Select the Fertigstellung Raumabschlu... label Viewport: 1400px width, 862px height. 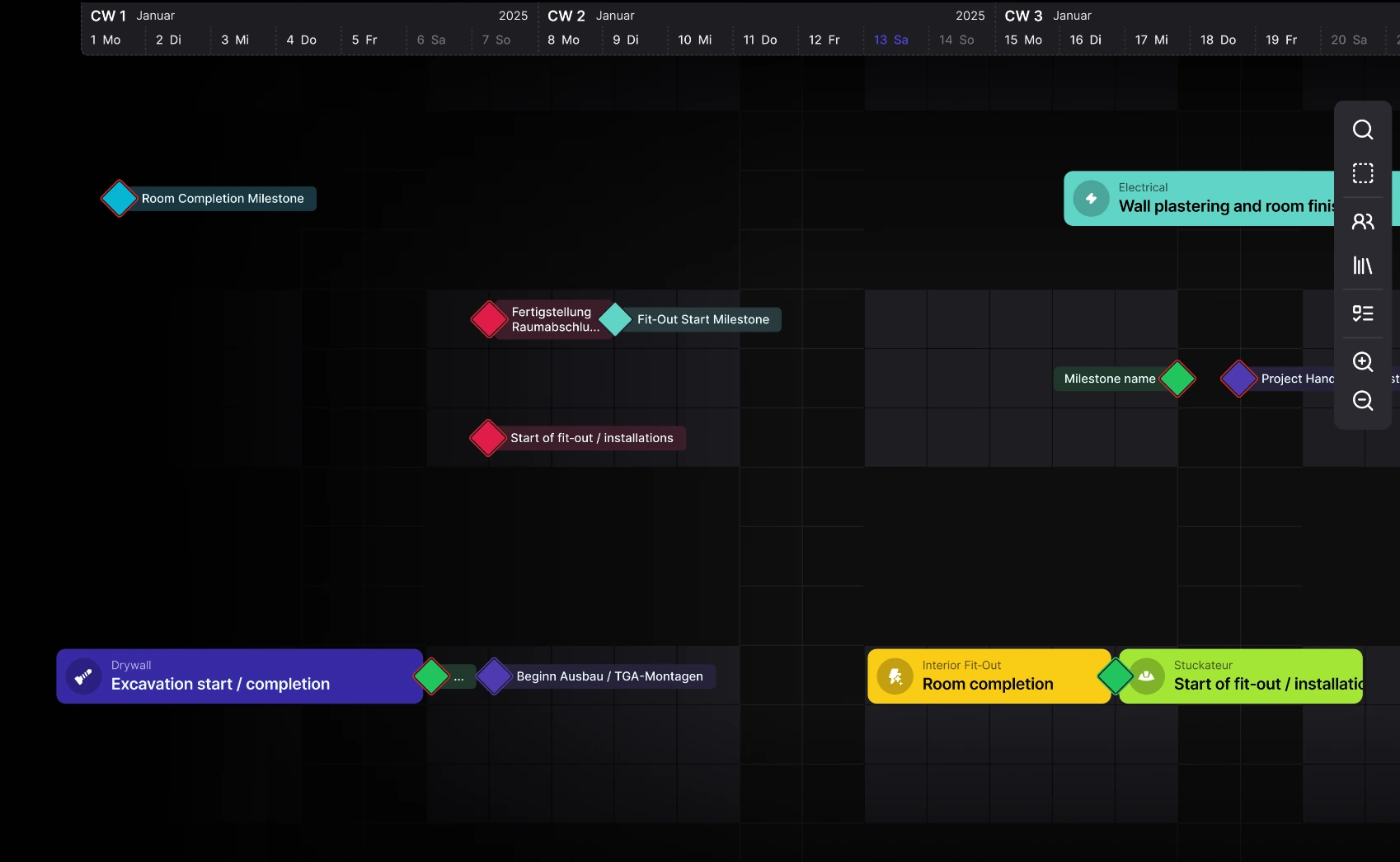pos(555,319)
